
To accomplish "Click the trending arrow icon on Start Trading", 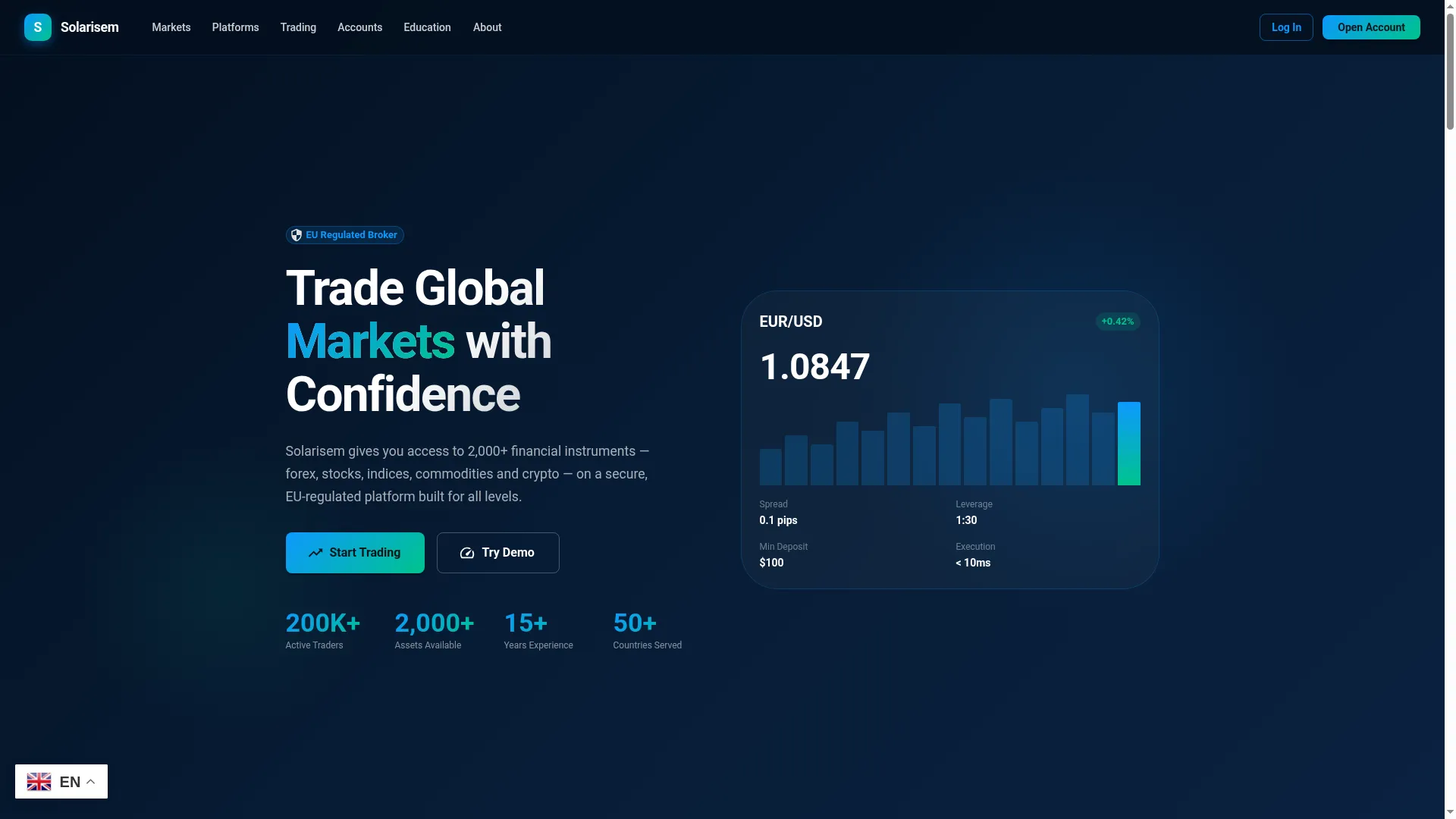I will point(315,553).
